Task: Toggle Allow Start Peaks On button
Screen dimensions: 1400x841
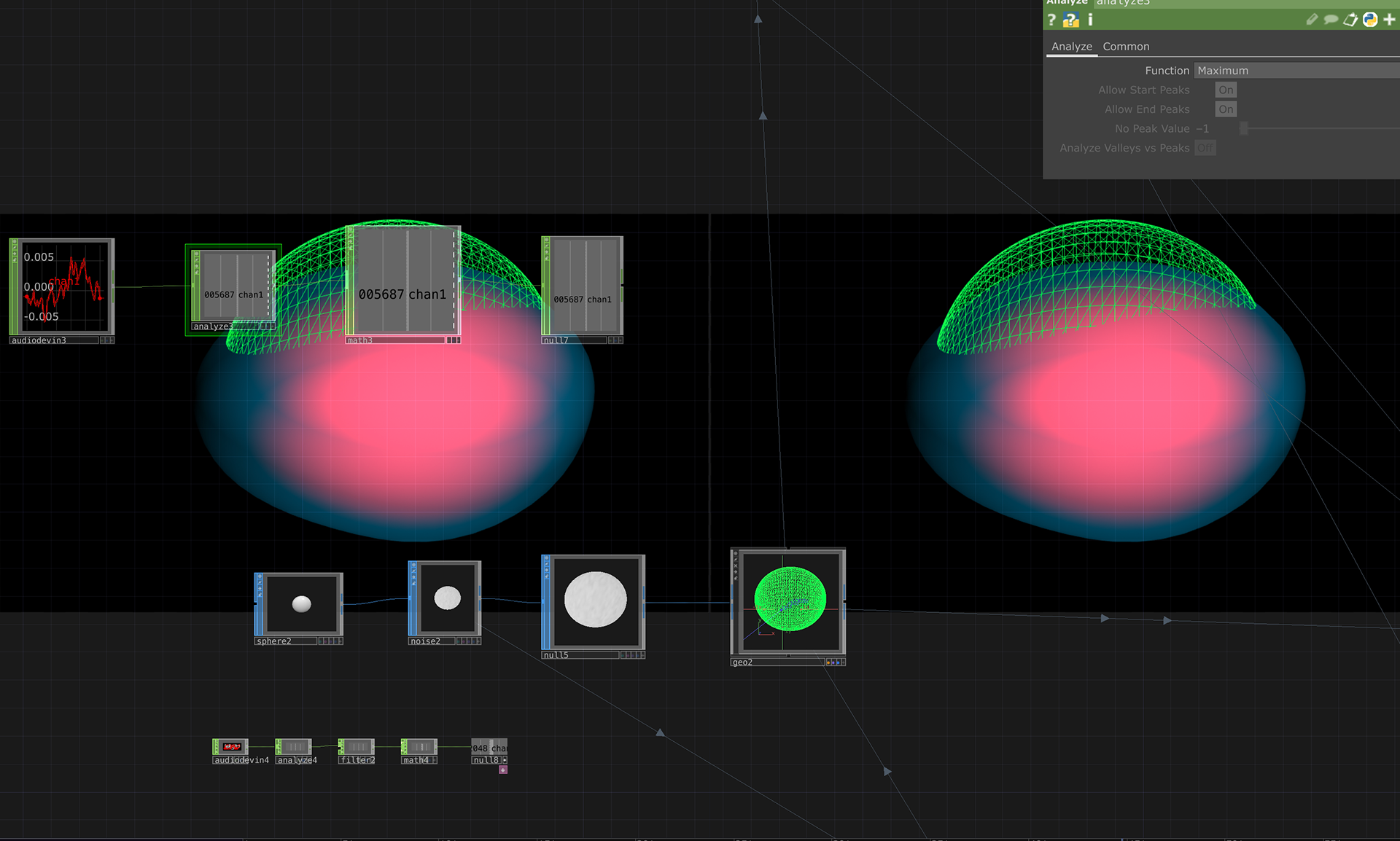Action: (1226, 90)
